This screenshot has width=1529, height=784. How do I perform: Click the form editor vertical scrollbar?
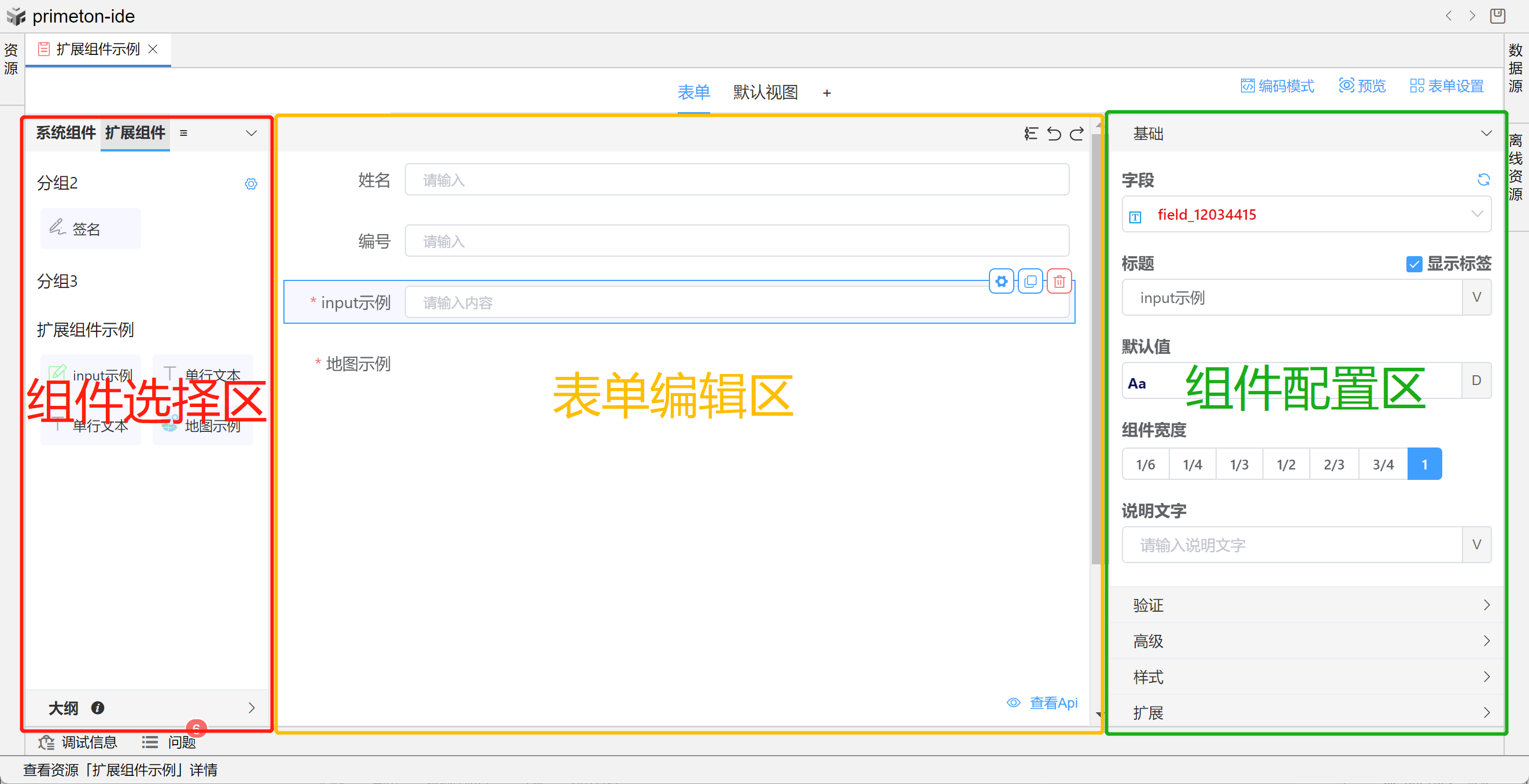tap(1096, 350)
